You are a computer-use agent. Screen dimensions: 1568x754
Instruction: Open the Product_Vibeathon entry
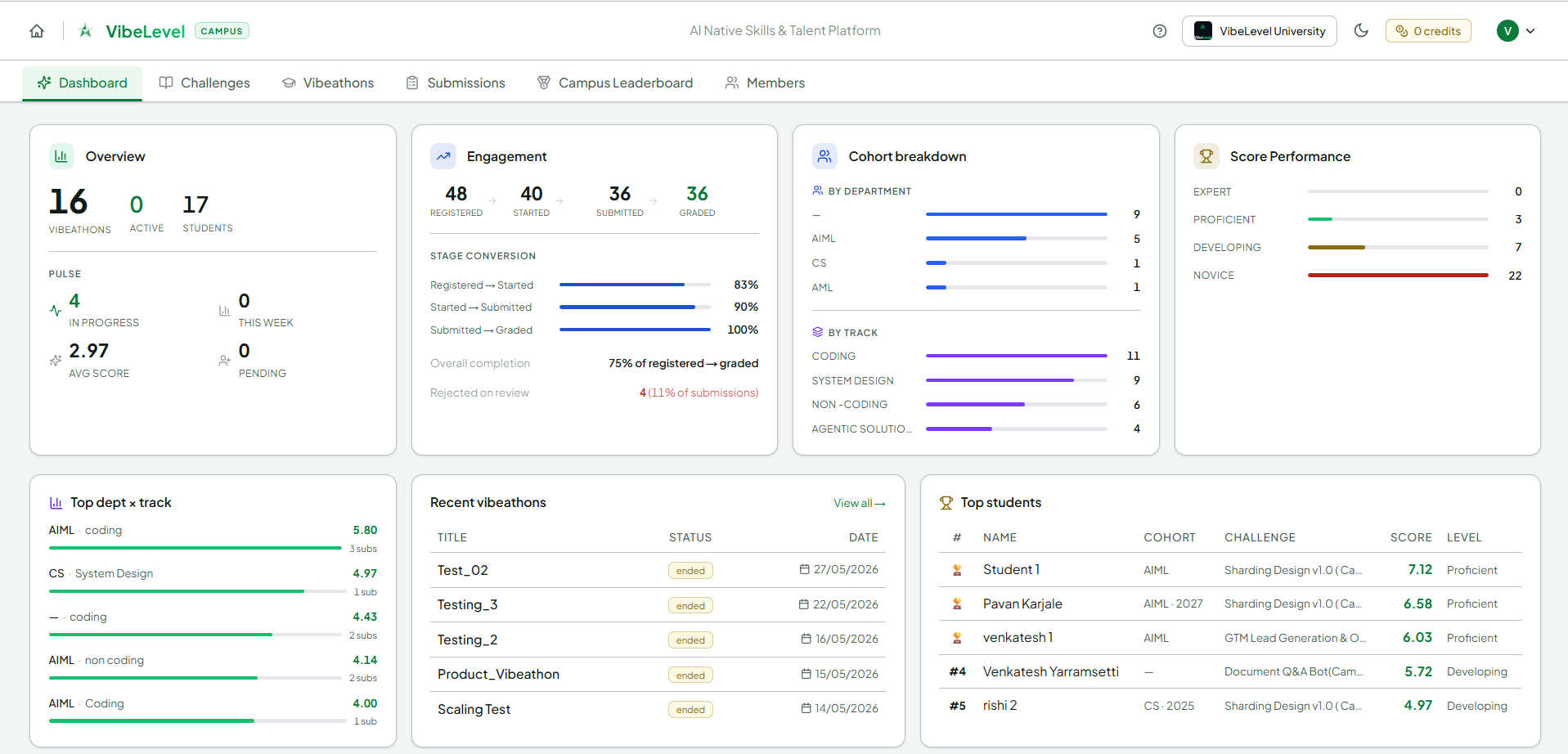tap(658, 675)
